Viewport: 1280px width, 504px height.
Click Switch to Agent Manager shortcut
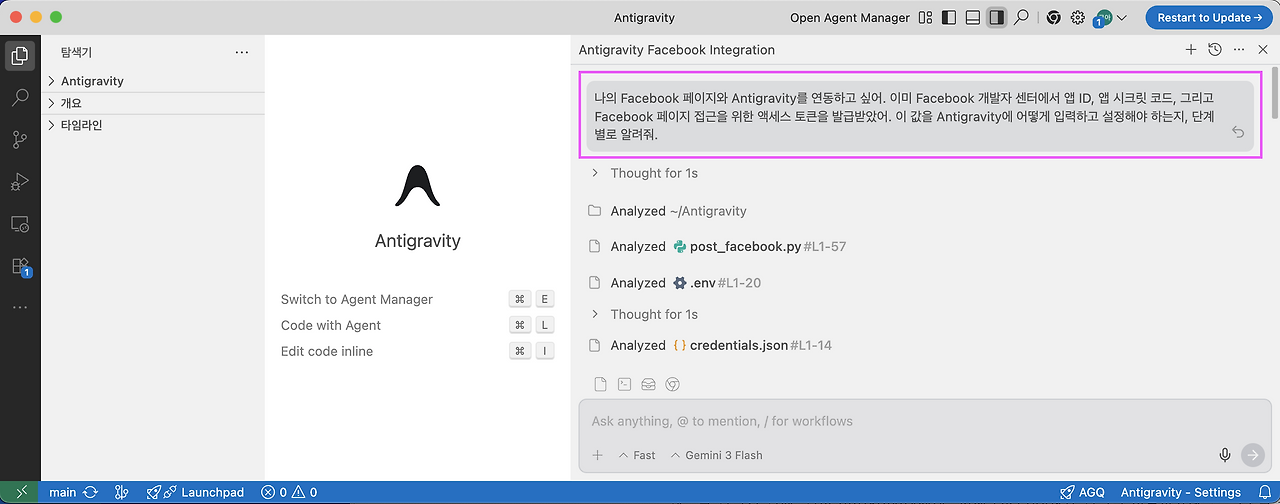tap(417, 299)
